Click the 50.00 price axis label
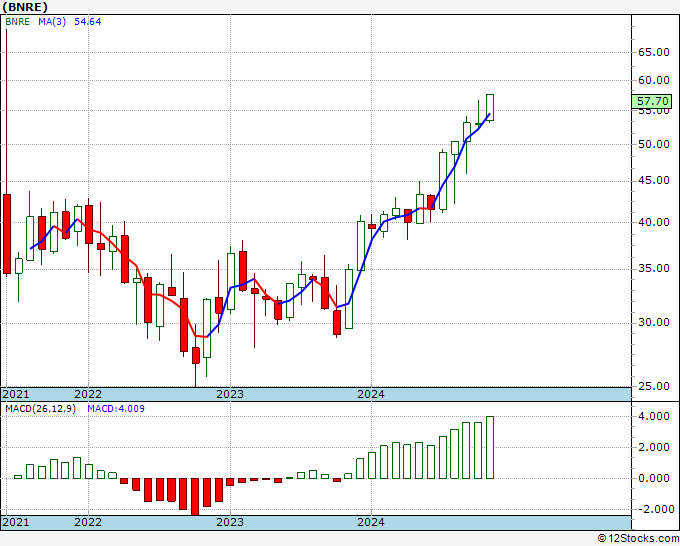 point(654,144)
